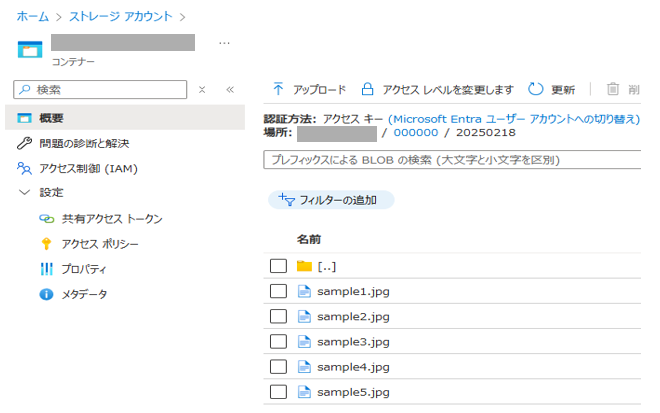Click the IAM people icon
660x413 pixels.
(x=24, y=168)
